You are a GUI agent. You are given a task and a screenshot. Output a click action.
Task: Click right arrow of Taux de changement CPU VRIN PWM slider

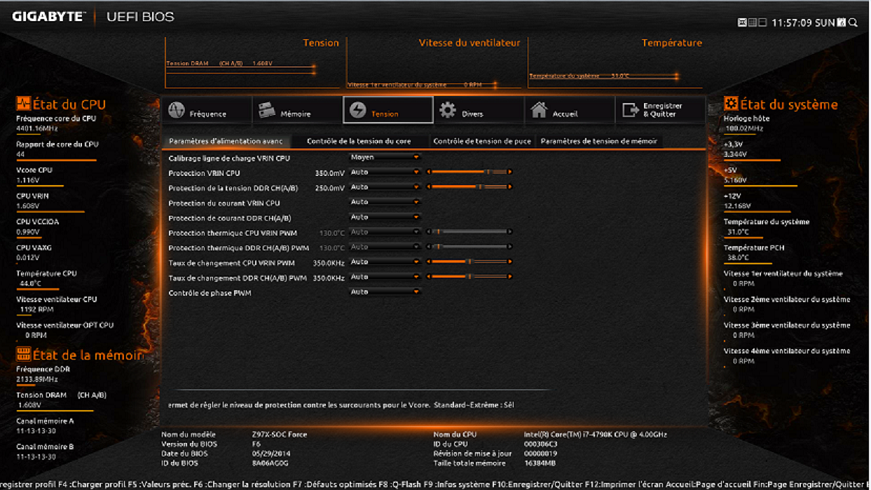[x=510, y=262]
